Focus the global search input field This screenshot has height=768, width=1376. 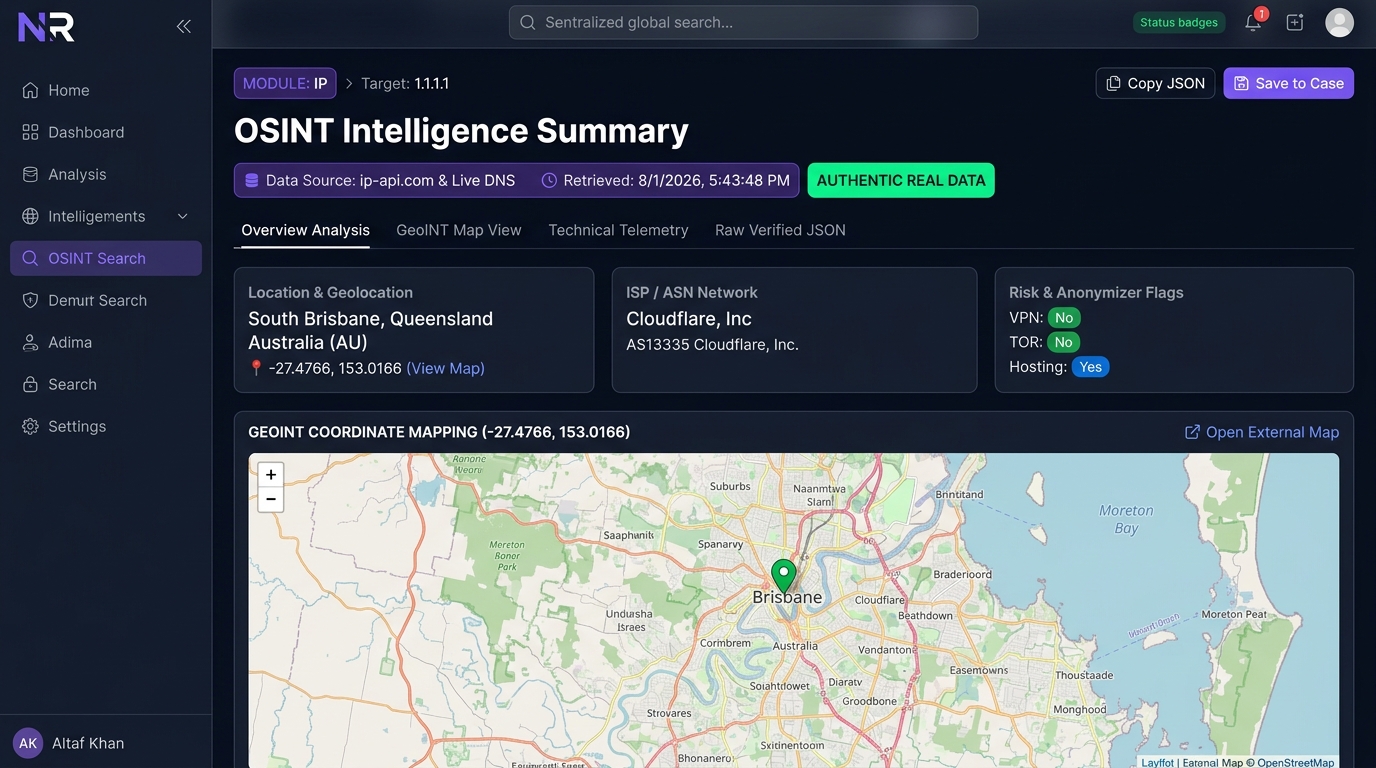(x=743, y=22)
